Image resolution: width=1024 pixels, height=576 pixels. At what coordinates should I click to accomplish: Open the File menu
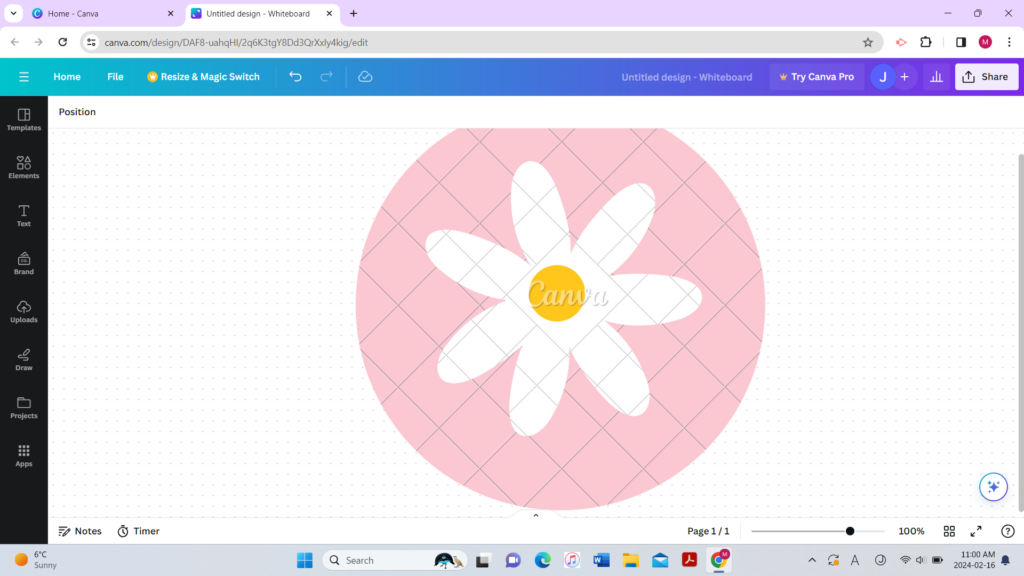115,77
